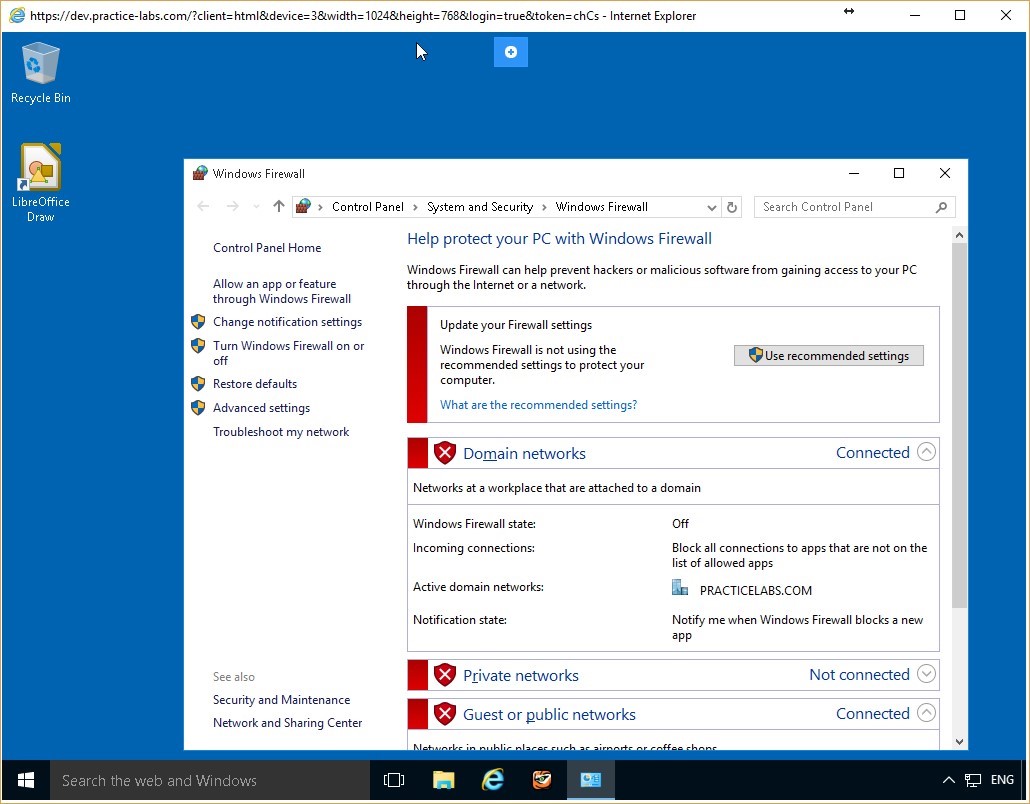Click the red X icon beside Private networks
The width and height of the screenshot is (1030, 804).
(445, 674)
